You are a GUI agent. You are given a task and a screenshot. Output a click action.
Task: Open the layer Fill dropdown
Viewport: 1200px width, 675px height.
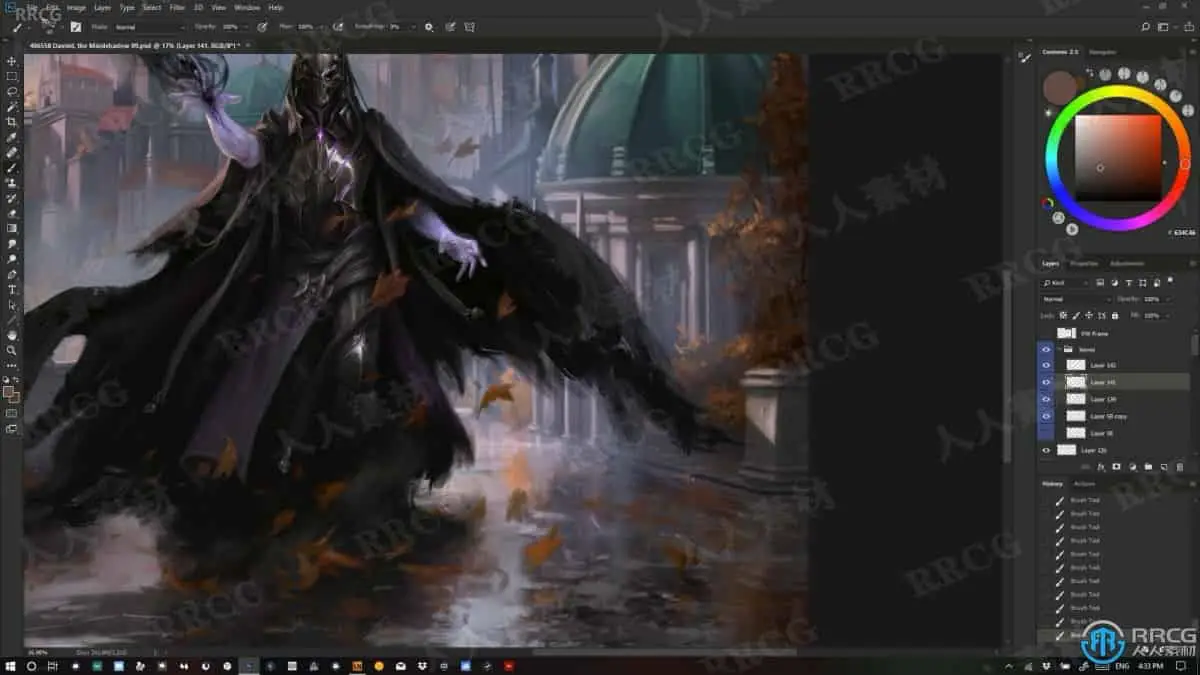coord(1166,316)
